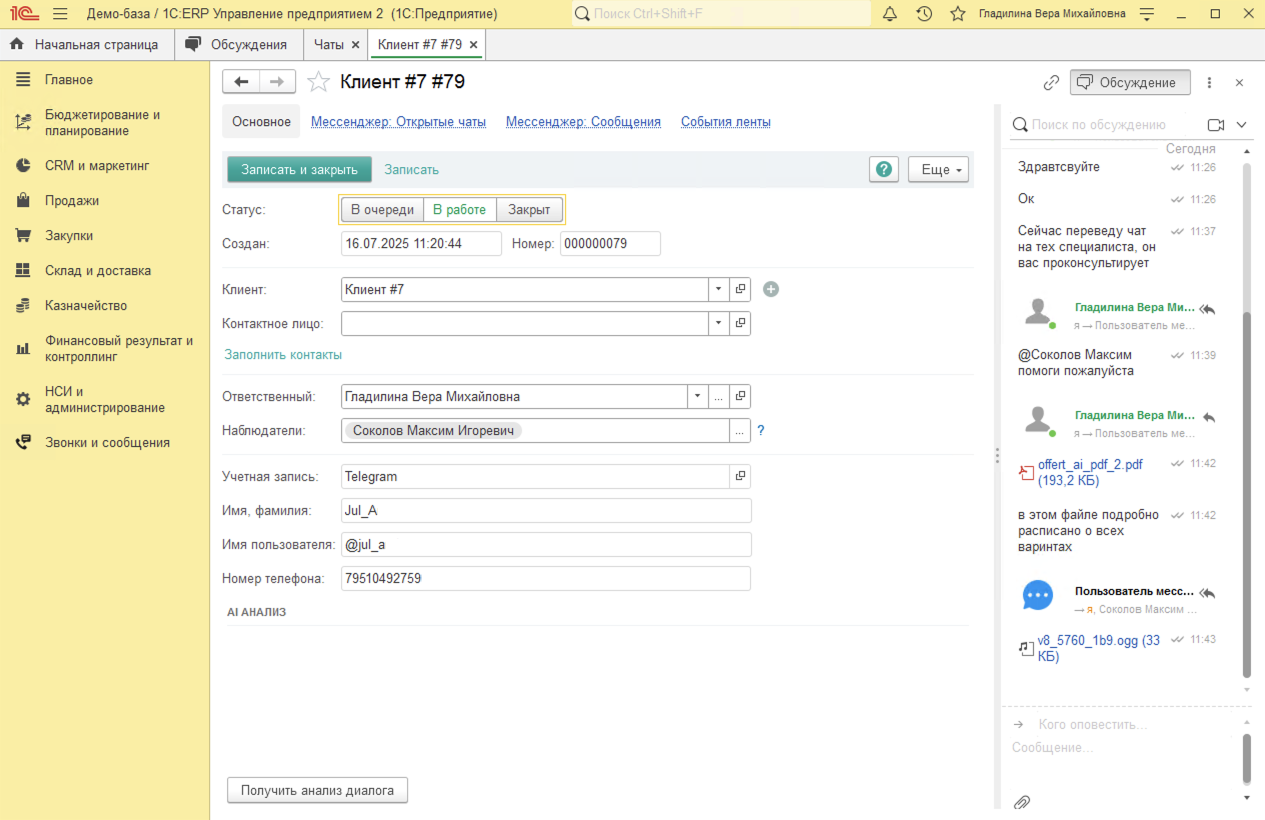Click the copy link chain icon

tap(1051, 82)
